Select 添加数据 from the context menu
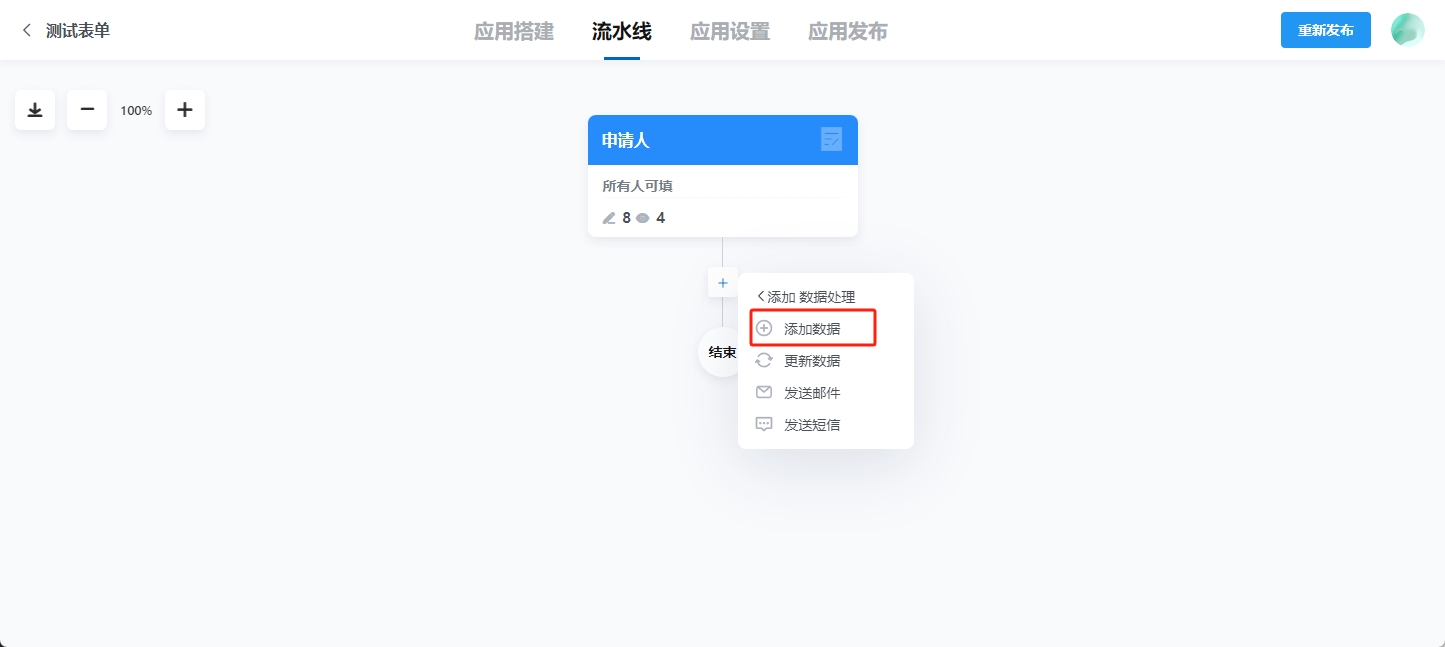This screenshot has width=1445, height=647. pos(812,328)
